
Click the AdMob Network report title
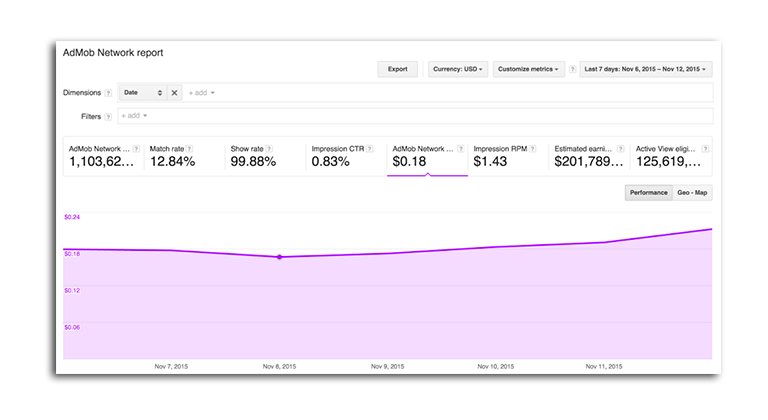click(113, 53)
